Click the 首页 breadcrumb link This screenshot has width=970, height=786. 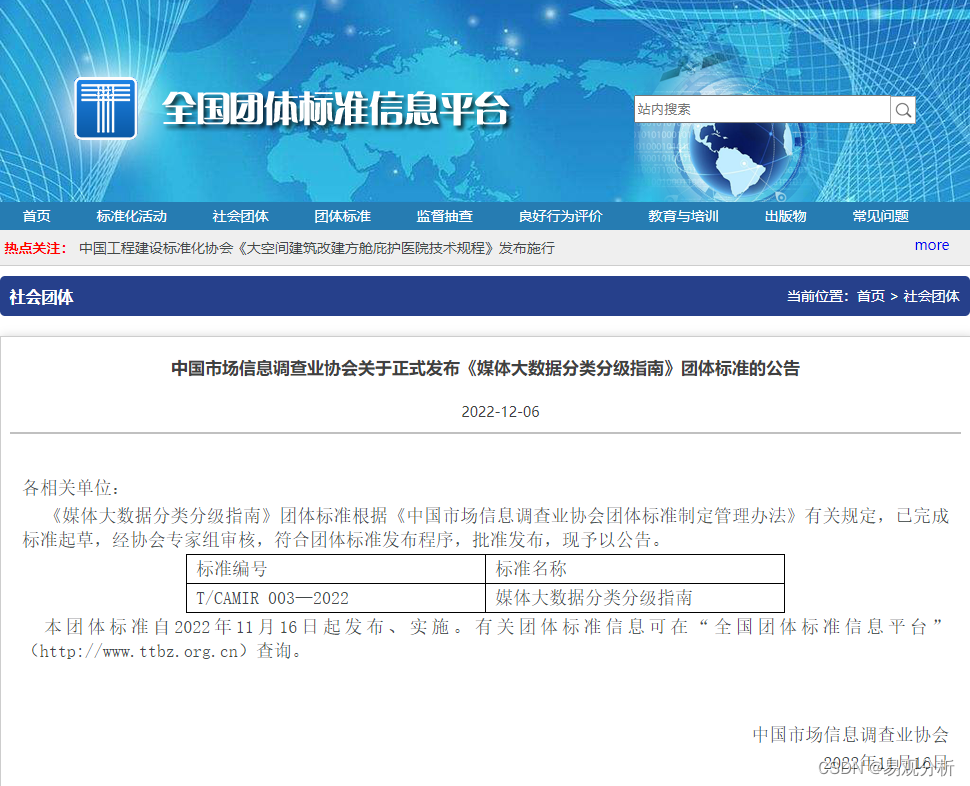870,296
